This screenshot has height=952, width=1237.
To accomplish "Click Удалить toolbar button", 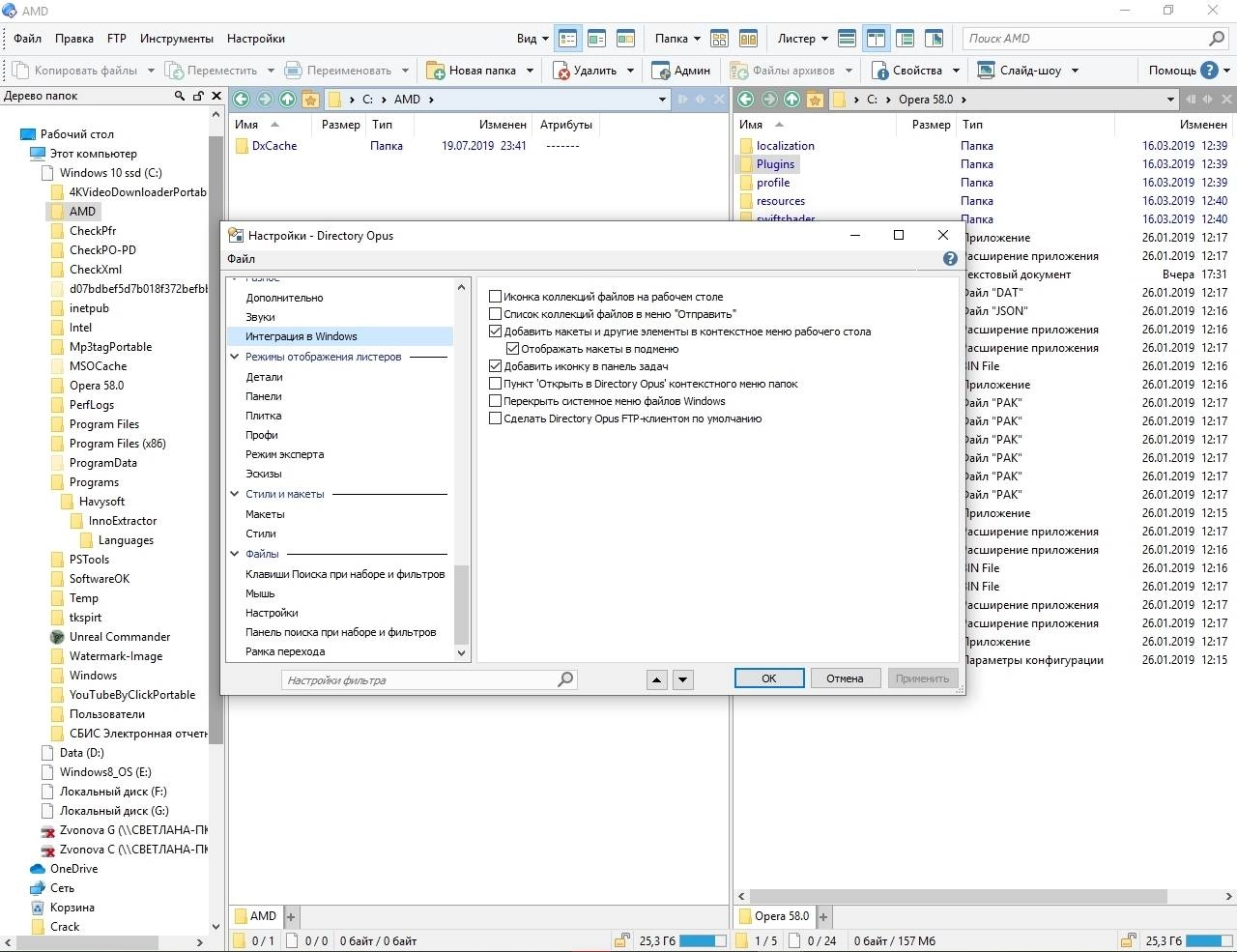I will 584,71.
